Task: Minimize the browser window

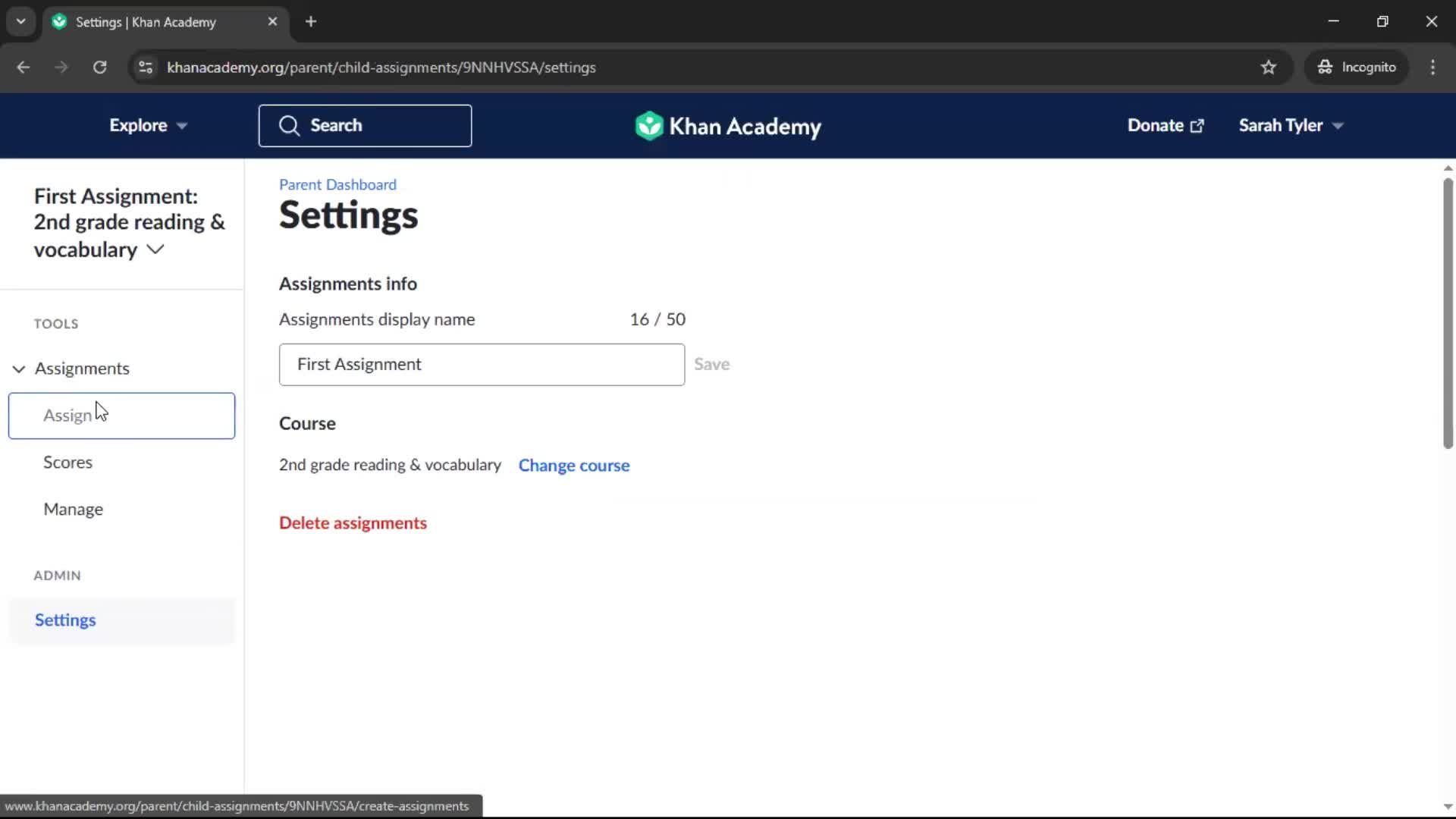Action: coord(1333,21)
